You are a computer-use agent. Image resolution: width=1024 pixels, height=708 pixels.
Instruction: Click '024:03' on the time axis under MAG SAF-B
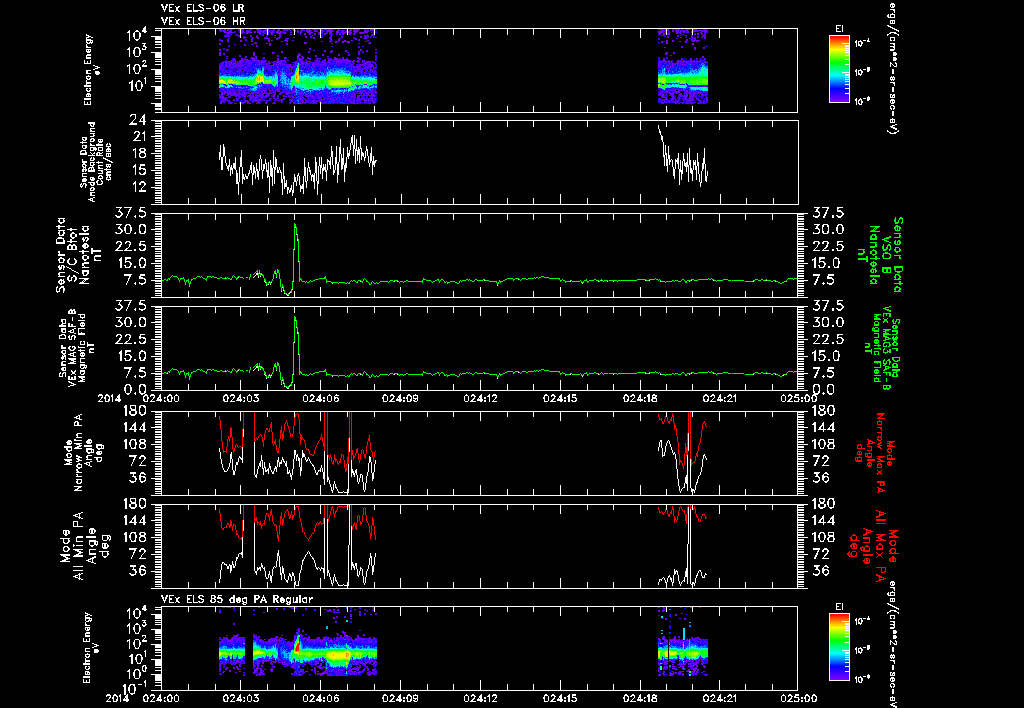pos(241,397)
